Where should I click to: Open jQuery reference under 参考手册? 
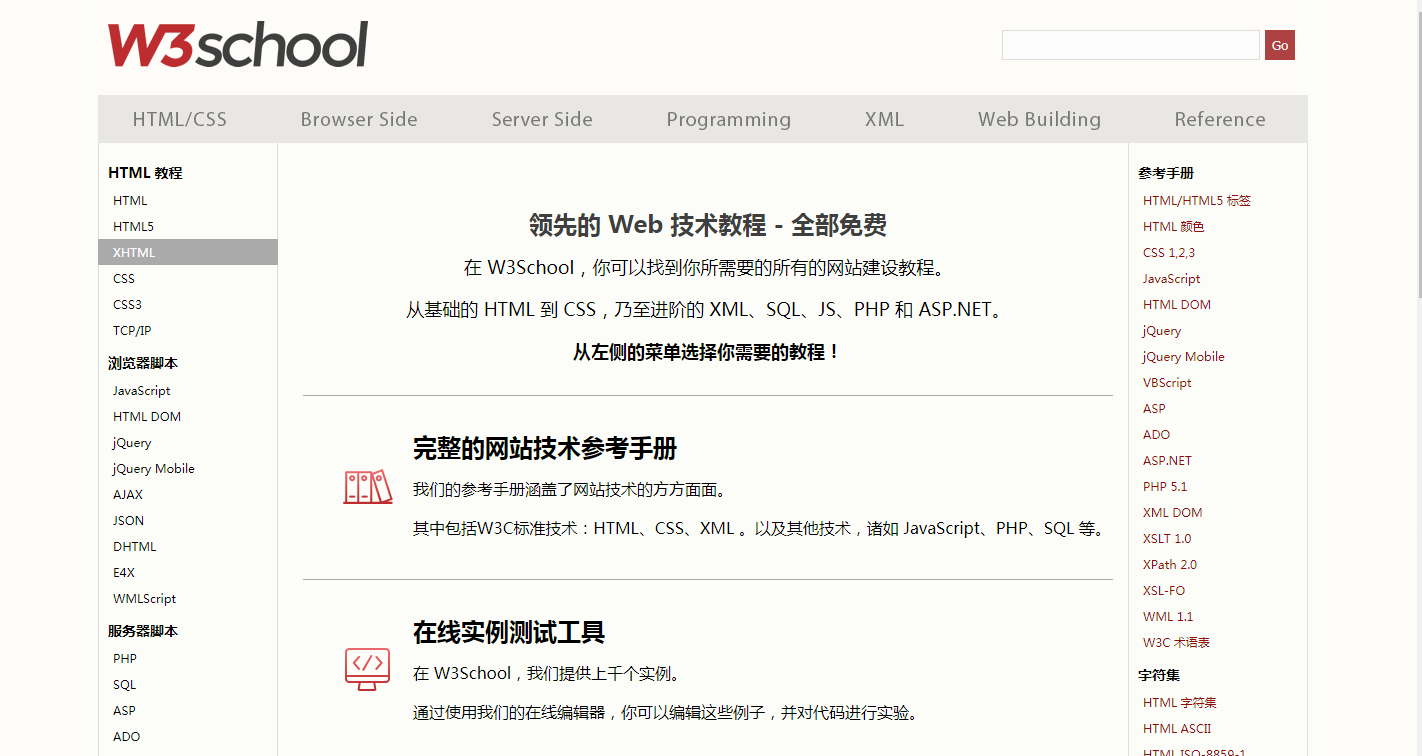click(x=1162, y=331)
